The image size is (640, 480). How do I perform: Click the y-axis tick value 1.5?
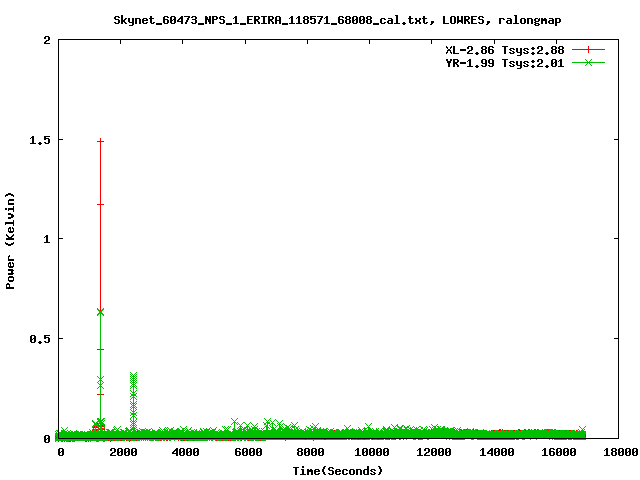[40, 140]
